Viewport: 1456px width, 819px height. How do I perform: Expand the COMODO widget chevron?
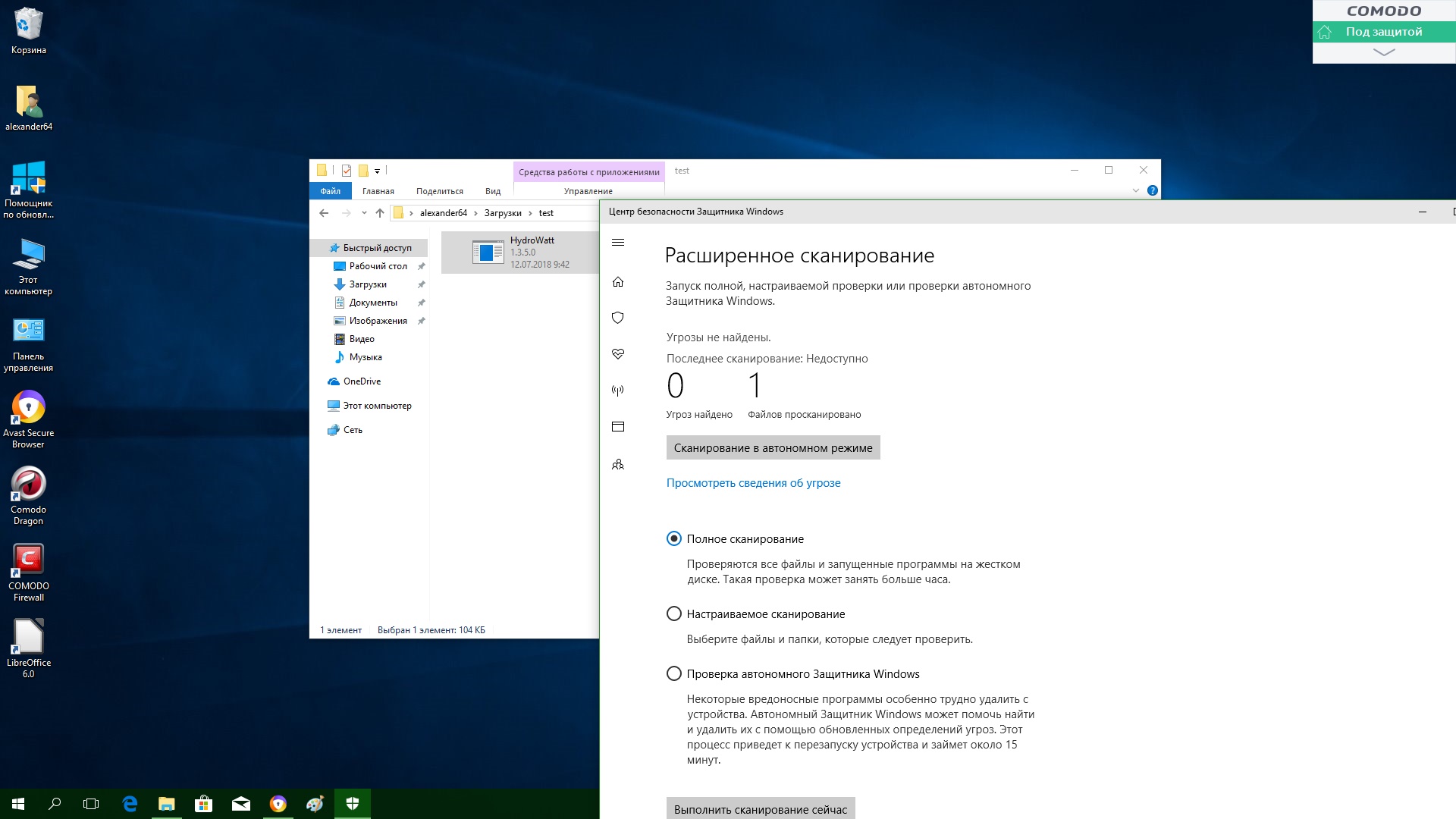click(x=1383, y=52)
